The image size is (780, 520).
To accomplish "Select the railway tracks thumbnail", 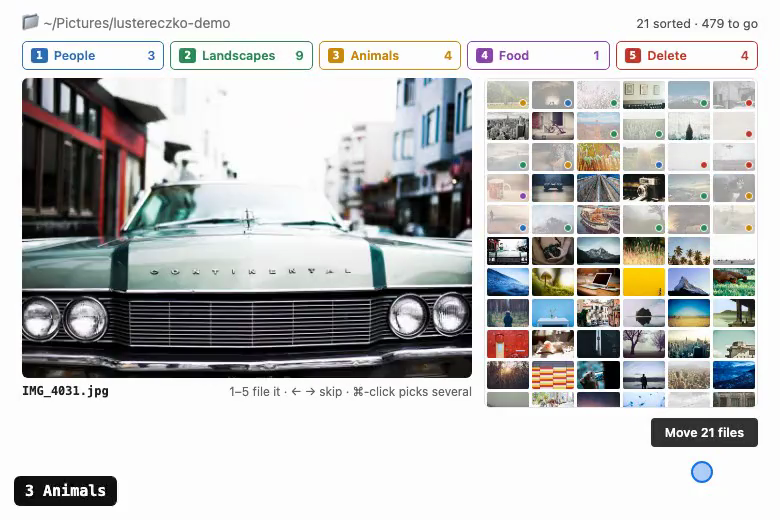I will point(598,188).
